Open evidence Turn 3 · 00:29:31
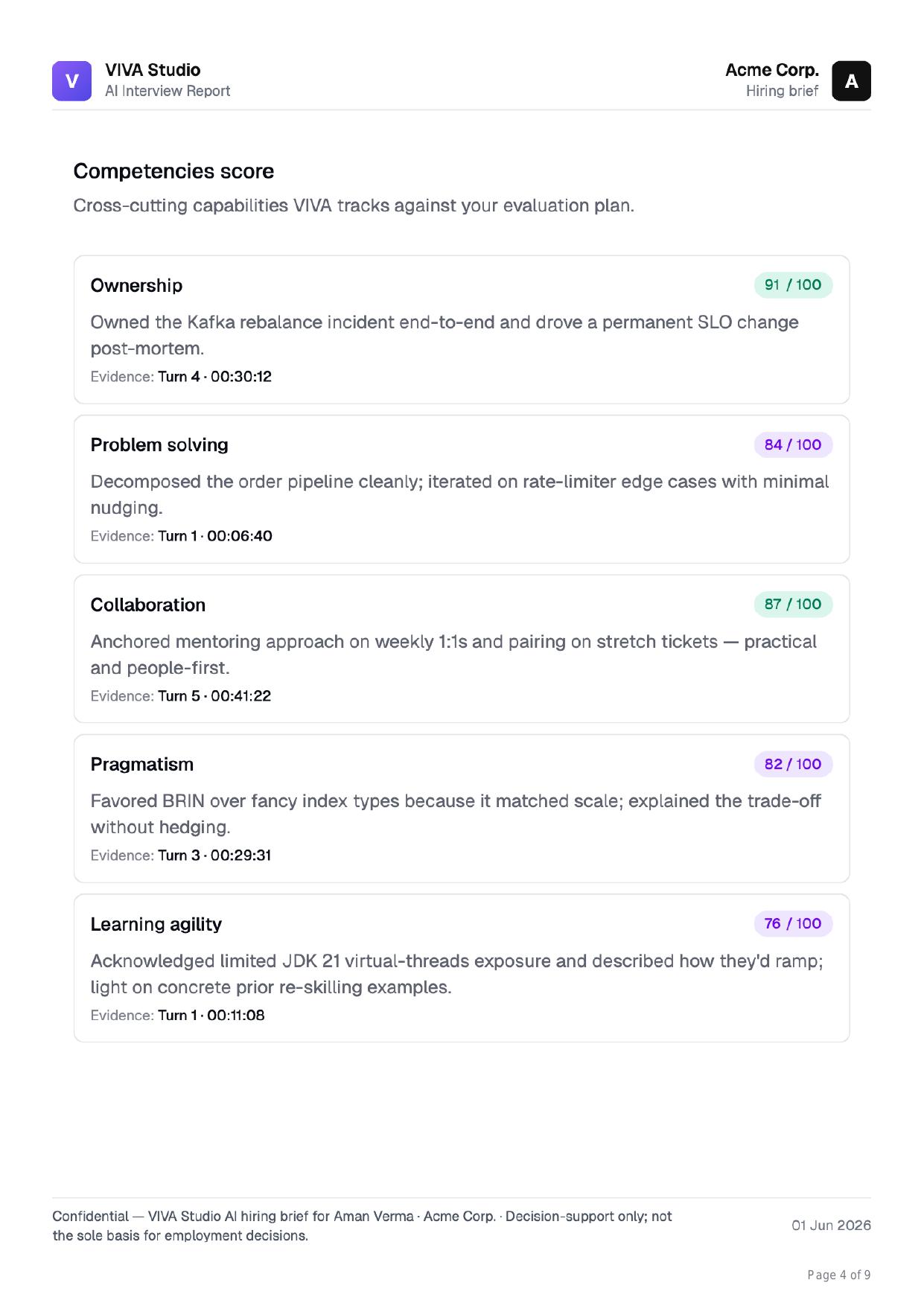Image resolution: width=924 pixels, height=1306 pixels. click(214, 855)
